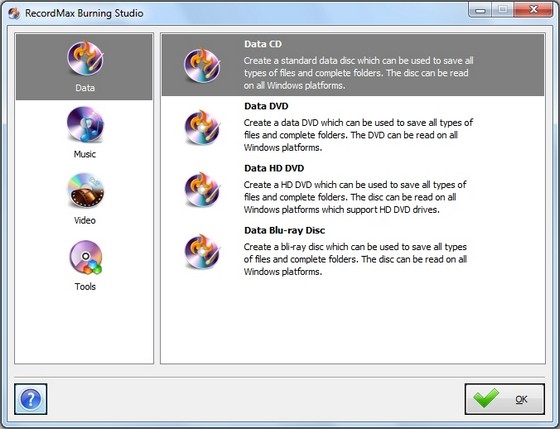Choose the Data Blu-ray Disc heading
Viewport: 560px width, 429px height.
284,230
